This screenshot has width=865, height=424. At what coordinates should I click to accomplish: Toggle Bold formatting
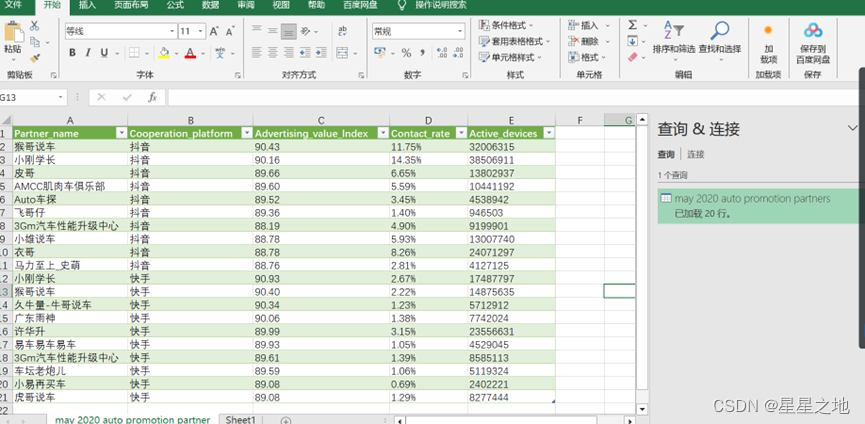pyautogui.click(x=72, y=53)
